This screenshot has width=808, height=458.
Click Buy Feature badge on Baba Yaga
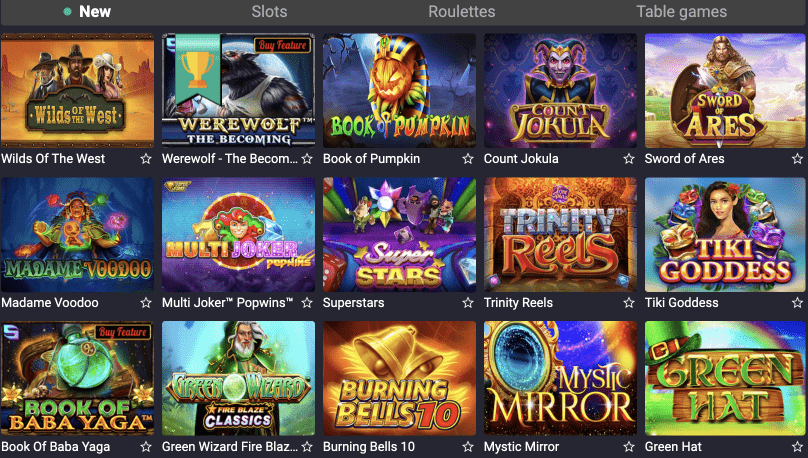pyautogui.click(x=123, y=332)
